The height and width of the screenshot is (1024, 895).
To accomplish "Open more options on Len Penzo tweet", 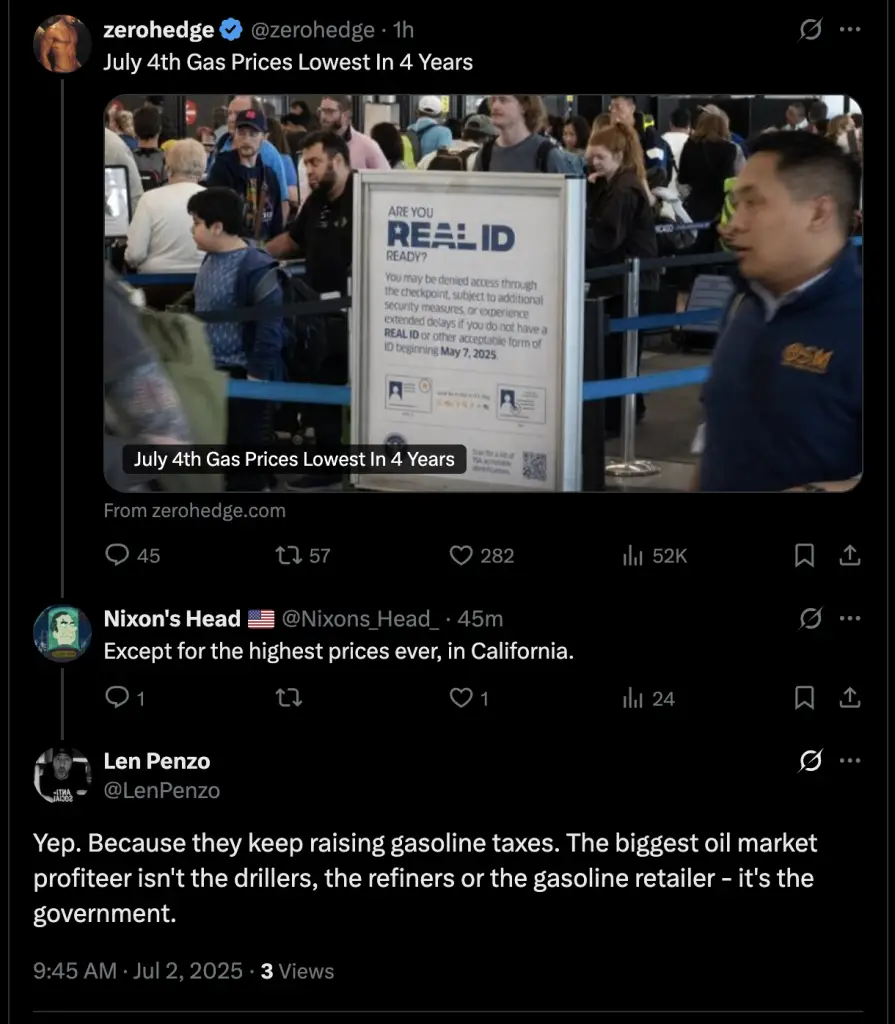I will click(850, 761).
